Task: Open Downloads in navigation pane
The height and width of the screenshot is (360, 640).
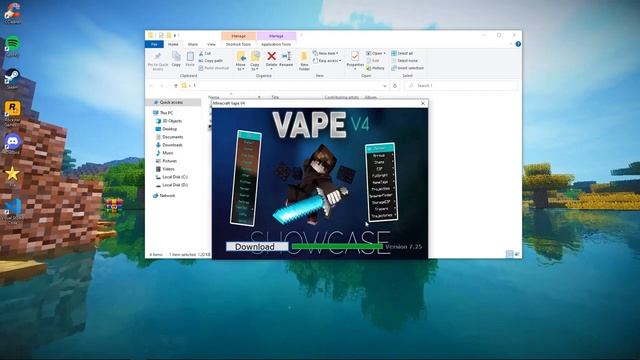Action: click(172, 145)
